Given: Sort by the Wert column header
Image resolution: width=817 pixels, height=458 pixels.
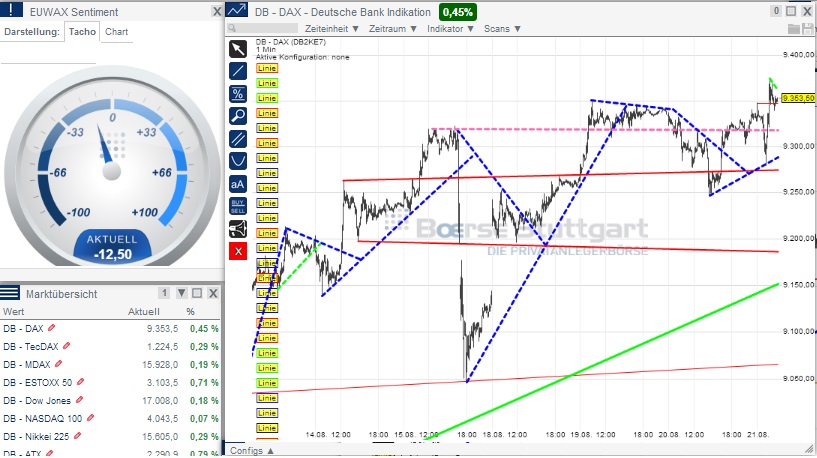Looking at the screenshot, I should pyautogui.click(x=14, y=312).
